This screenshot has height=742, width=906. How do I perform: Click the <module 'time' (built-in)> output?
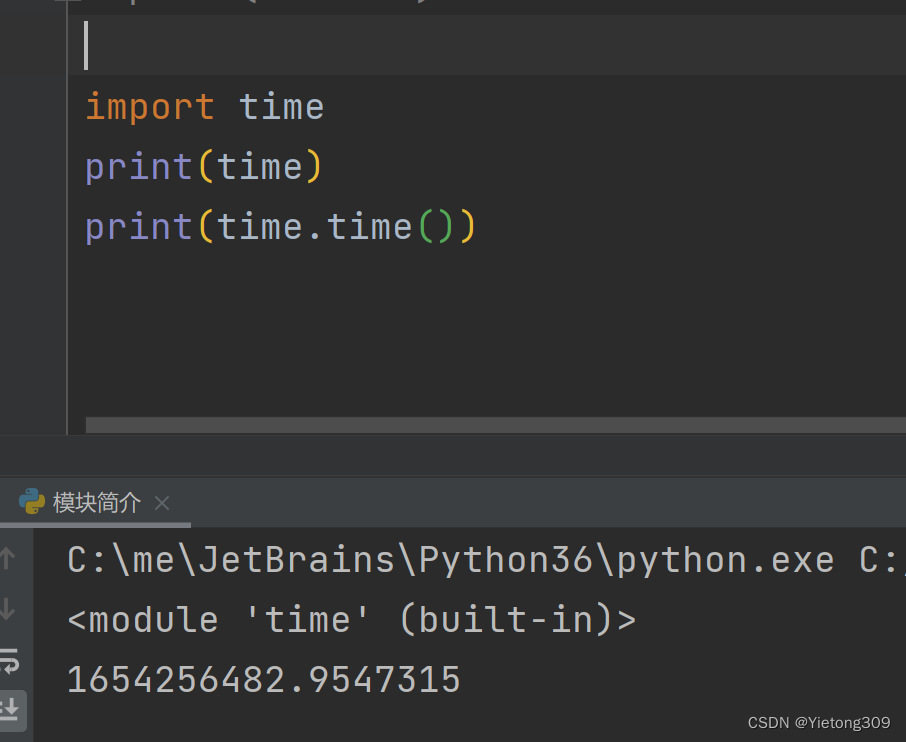(x=351, y=619)
